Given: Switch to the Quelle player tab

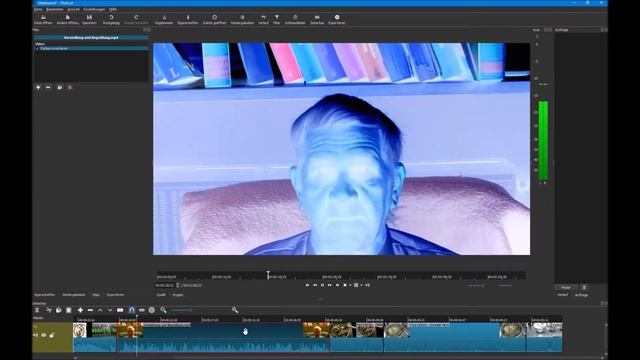Looking at the screenshot, I should [x=161, y=294].
